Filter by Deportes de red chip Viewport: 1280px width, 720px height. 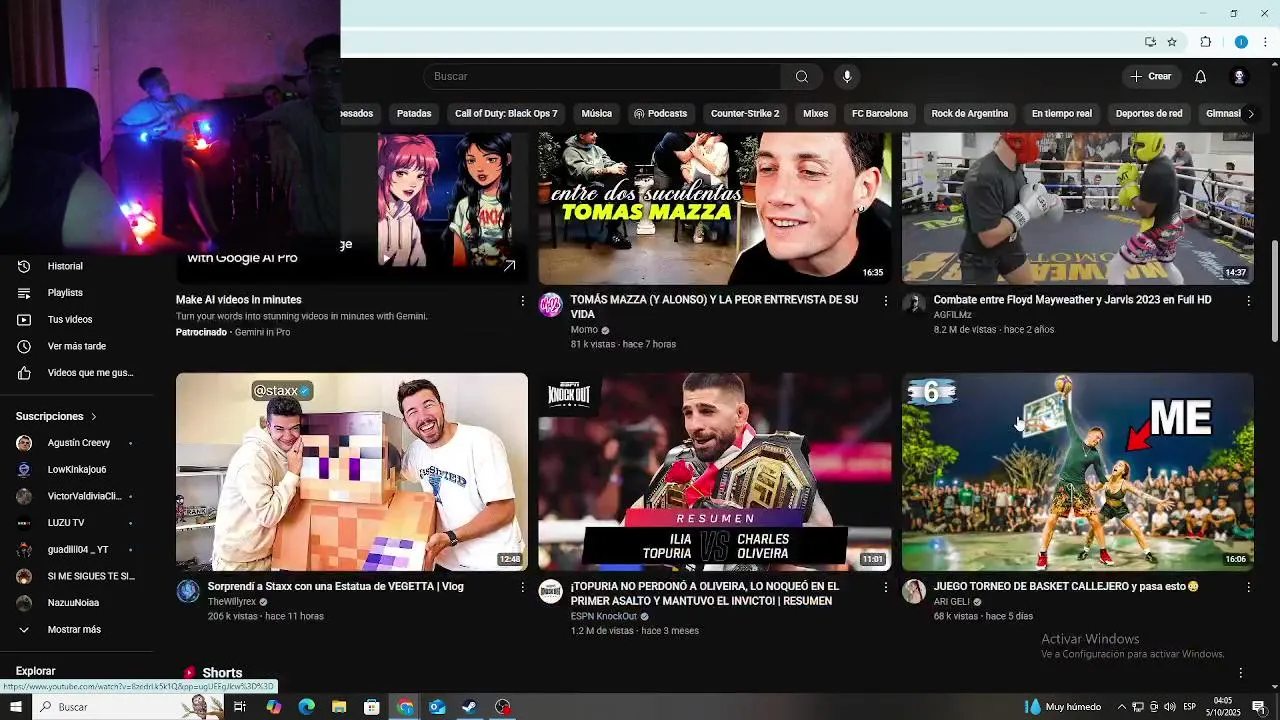(1149, 114)
